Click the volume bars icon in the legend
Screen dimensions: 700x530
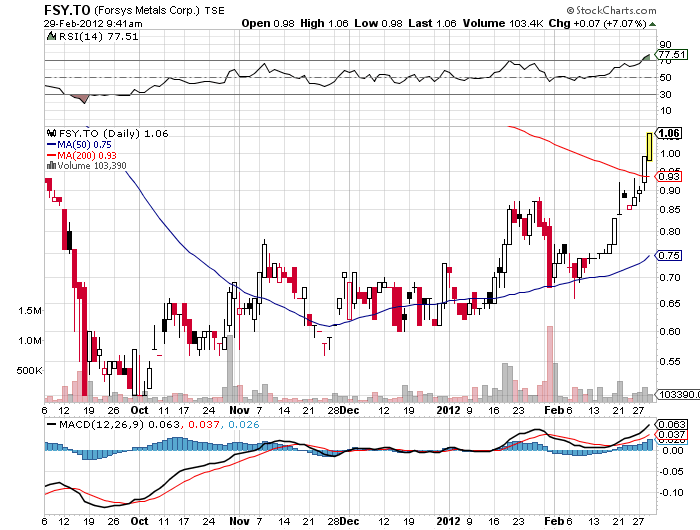point(51,166)
